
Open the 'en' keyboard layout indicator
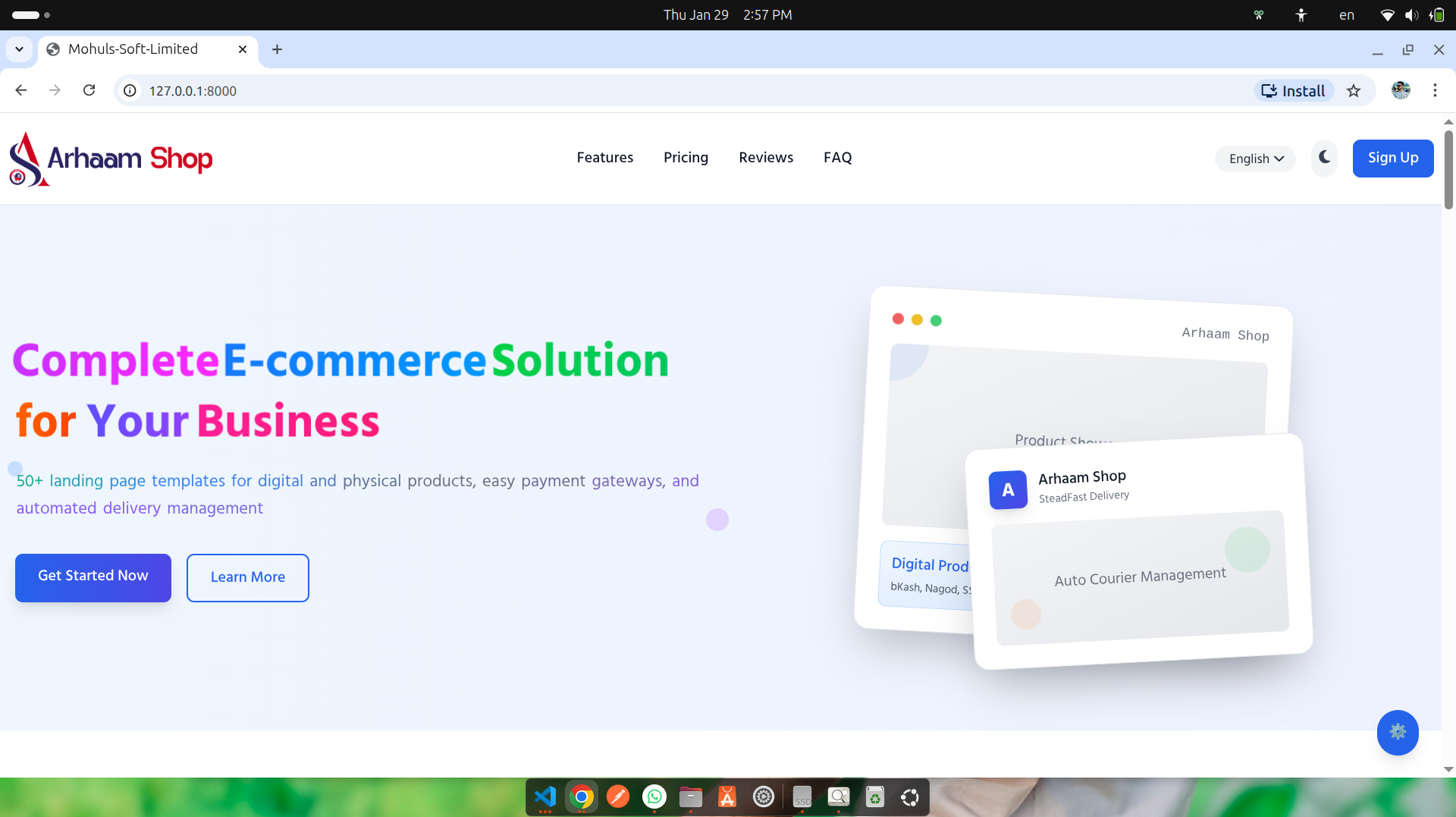point(1347,15)
